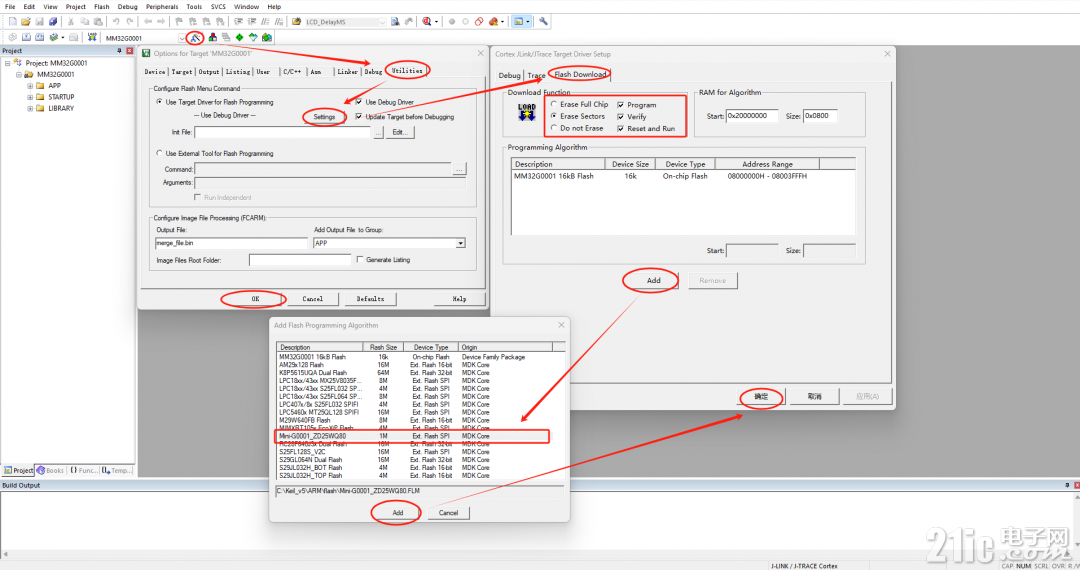Click the merge_file.bin Output File field
Viewport: 1080px width, 570px height.
click(231, 243)
